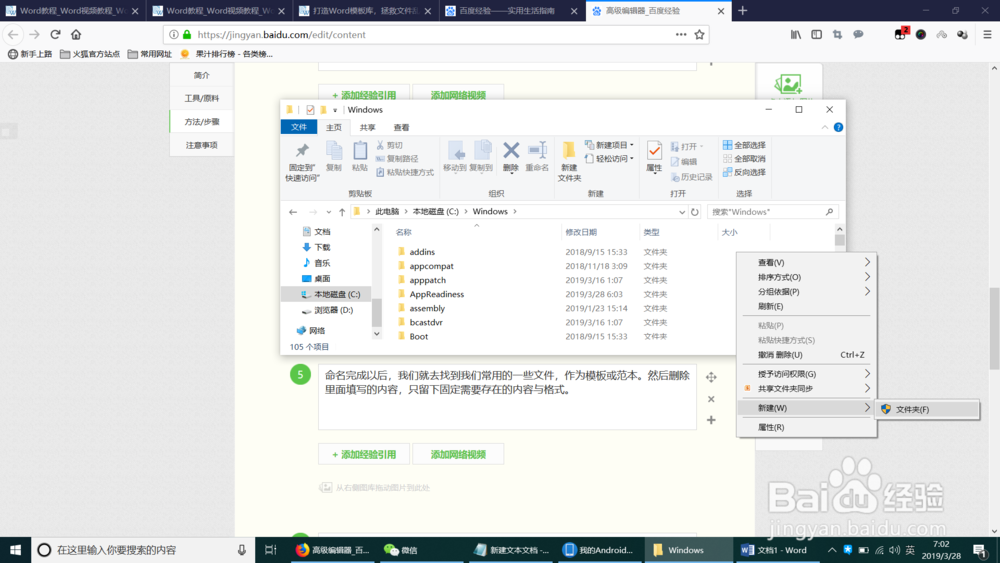The height and width of the screenshot is (563, 1000).
Task: Open the Easy access (轻松访问) dropdown
Action: pyautogui.click(x=609, y=159)
